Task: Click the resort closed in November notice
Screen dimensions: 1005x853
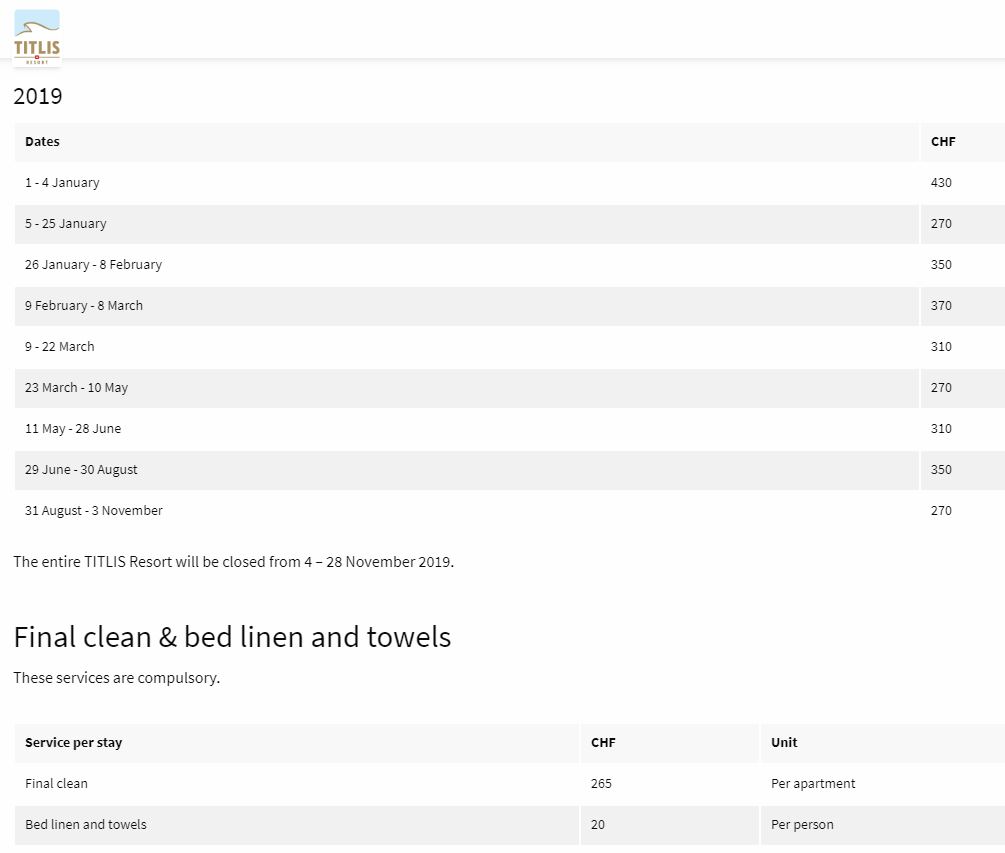Action: point(233,562)
